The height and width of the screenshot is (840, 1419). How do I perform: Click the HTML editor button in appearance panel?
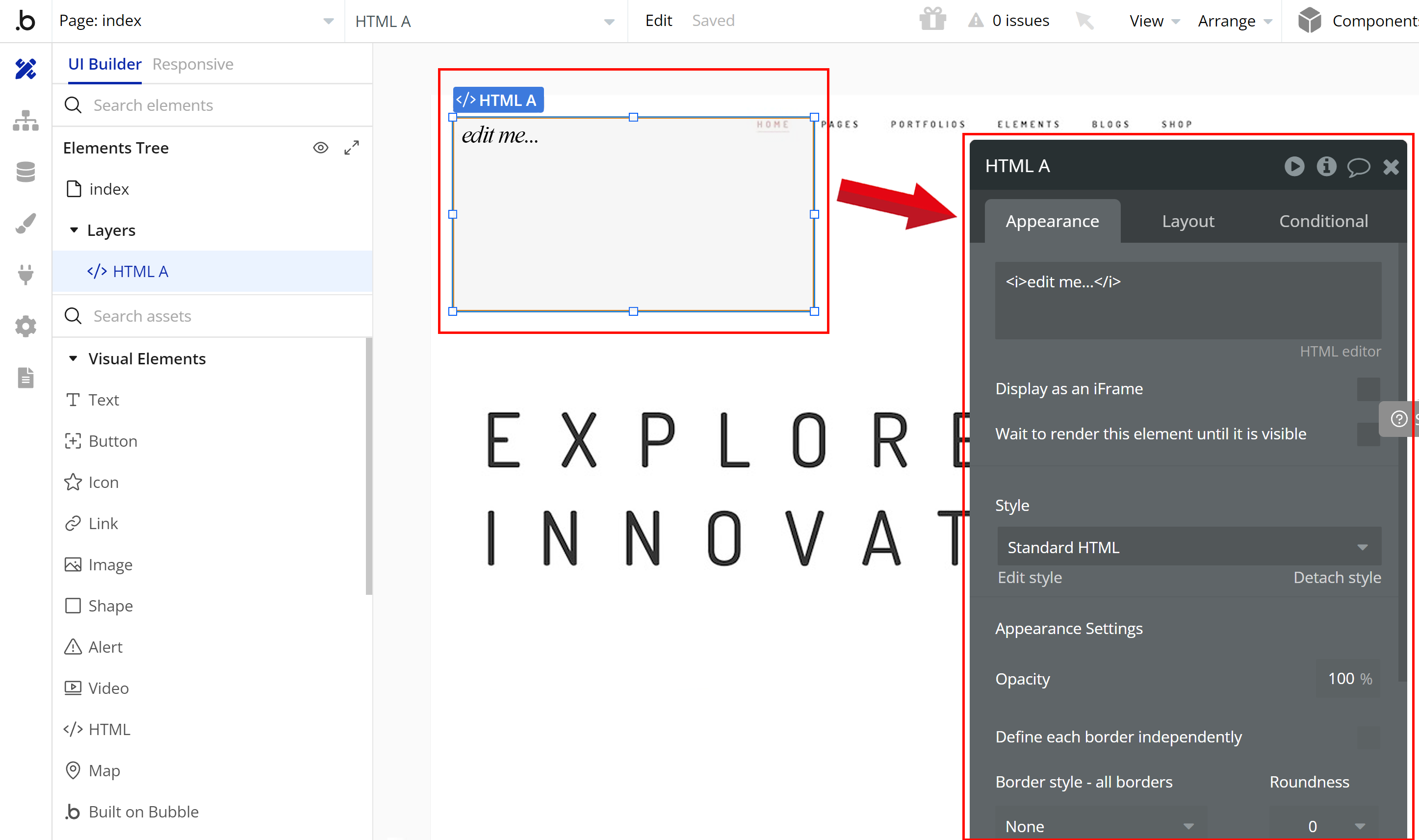[1340, 350]
